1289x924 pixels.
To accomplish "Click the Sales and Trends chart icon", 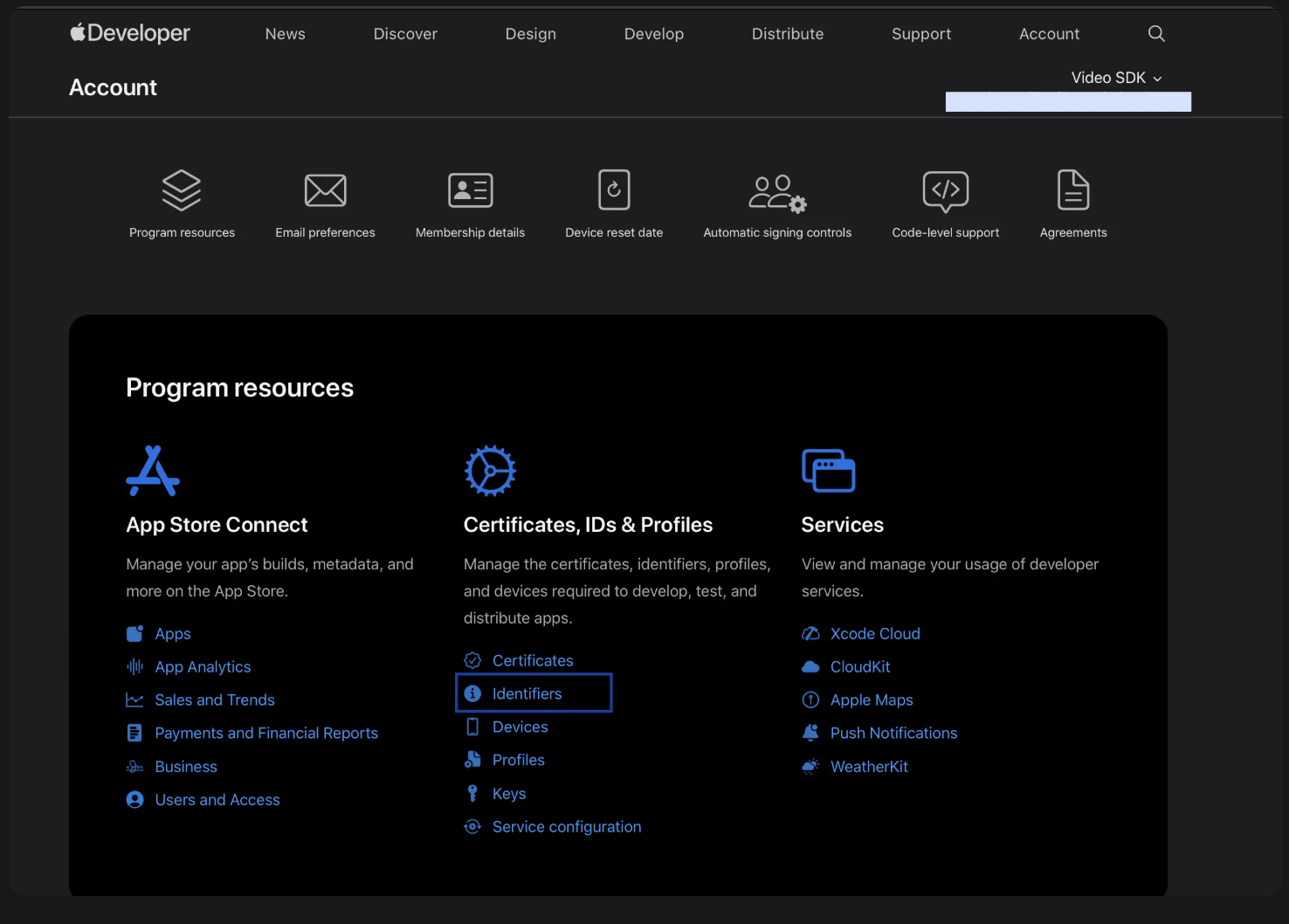I will tap(134, 700).
